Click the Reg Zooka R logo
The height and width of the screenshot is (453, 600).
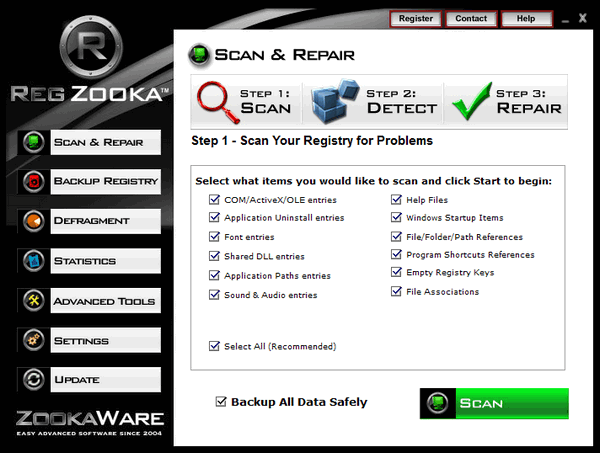click(x=91, y=47)
